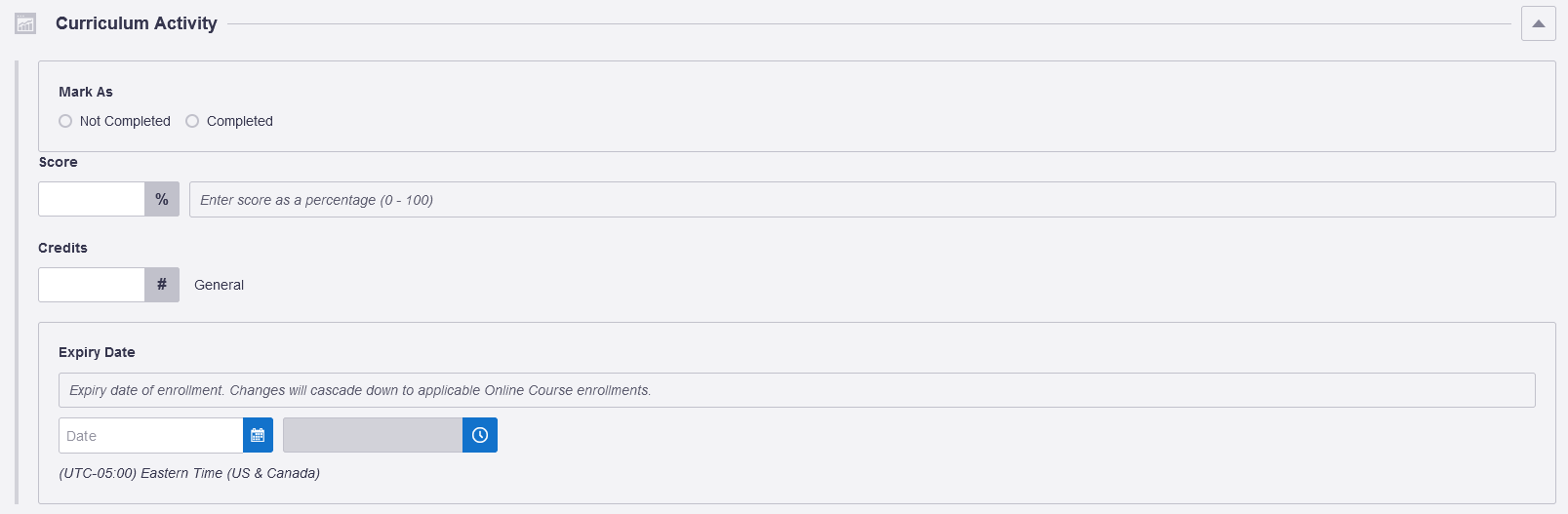
Task: Collapse the Curriculum Activity panel
Action: tap(1538, 23)
